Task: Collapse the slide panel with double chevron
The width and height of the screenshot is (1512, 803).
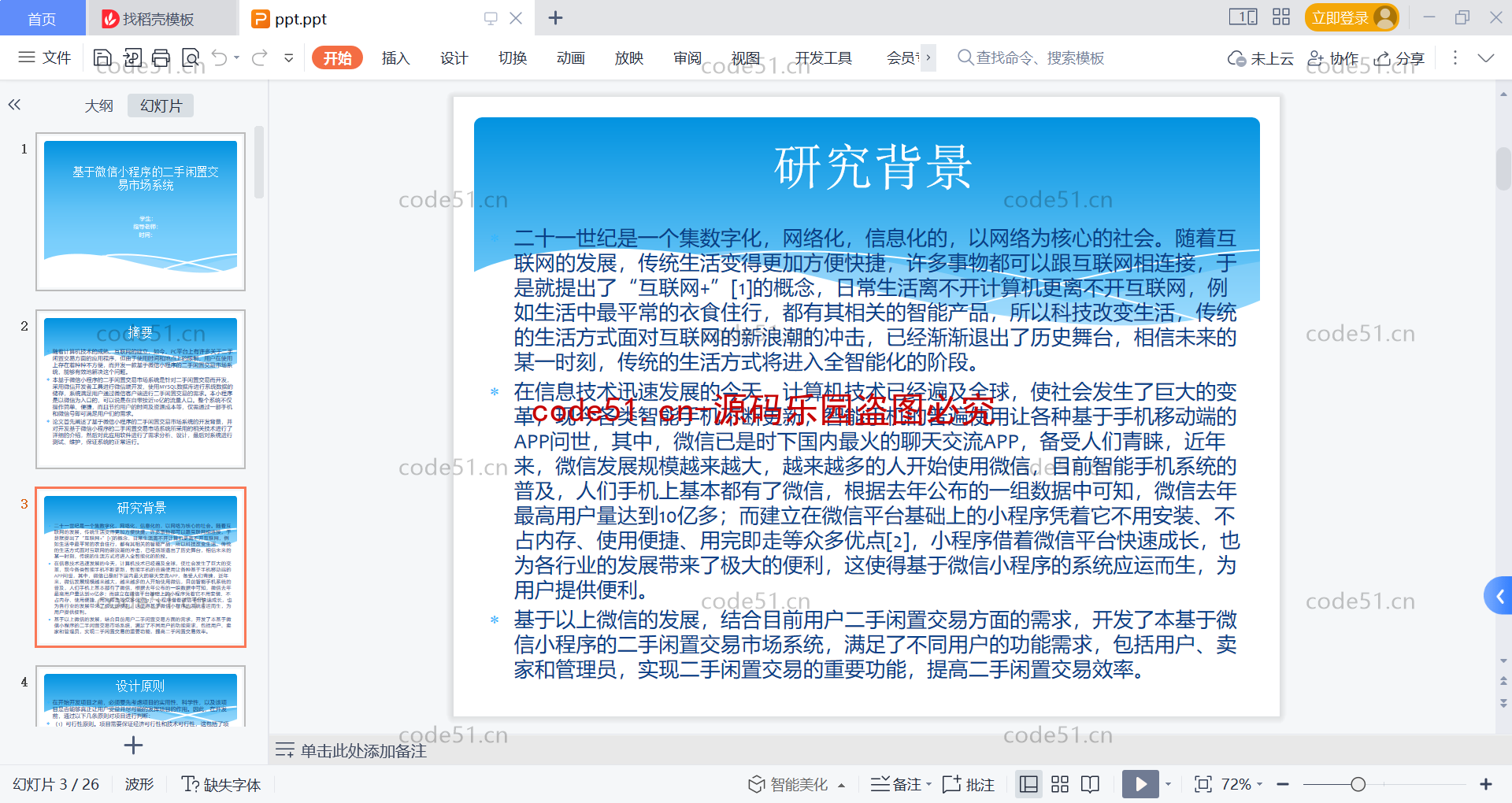Action: (x=14, y=105)
